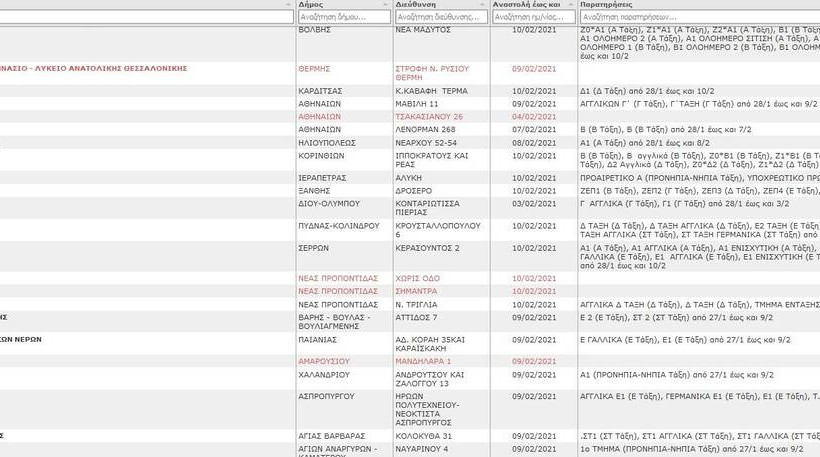Click the Διεύθυνση search filter field
This screenshot has width=820, height=457.
[441, 17]
